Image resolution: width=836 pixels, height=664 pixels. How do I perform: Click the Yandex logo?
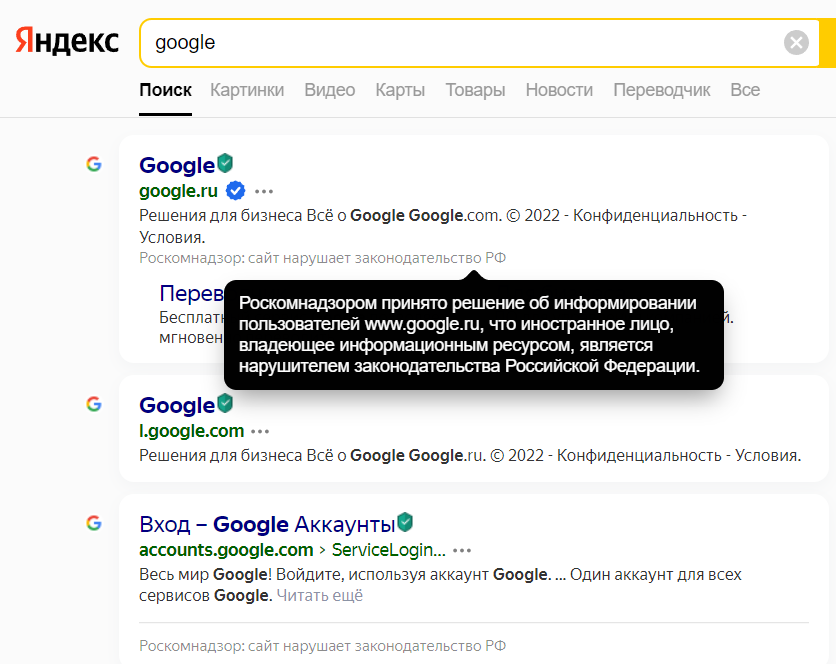[x=67, y=42]
